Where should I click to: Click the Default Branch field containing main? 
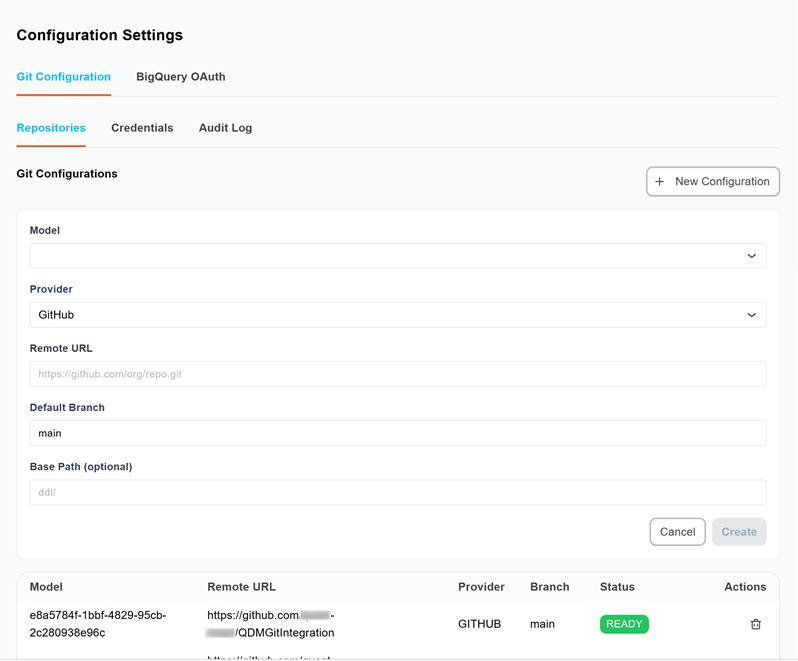pos(398,433)
